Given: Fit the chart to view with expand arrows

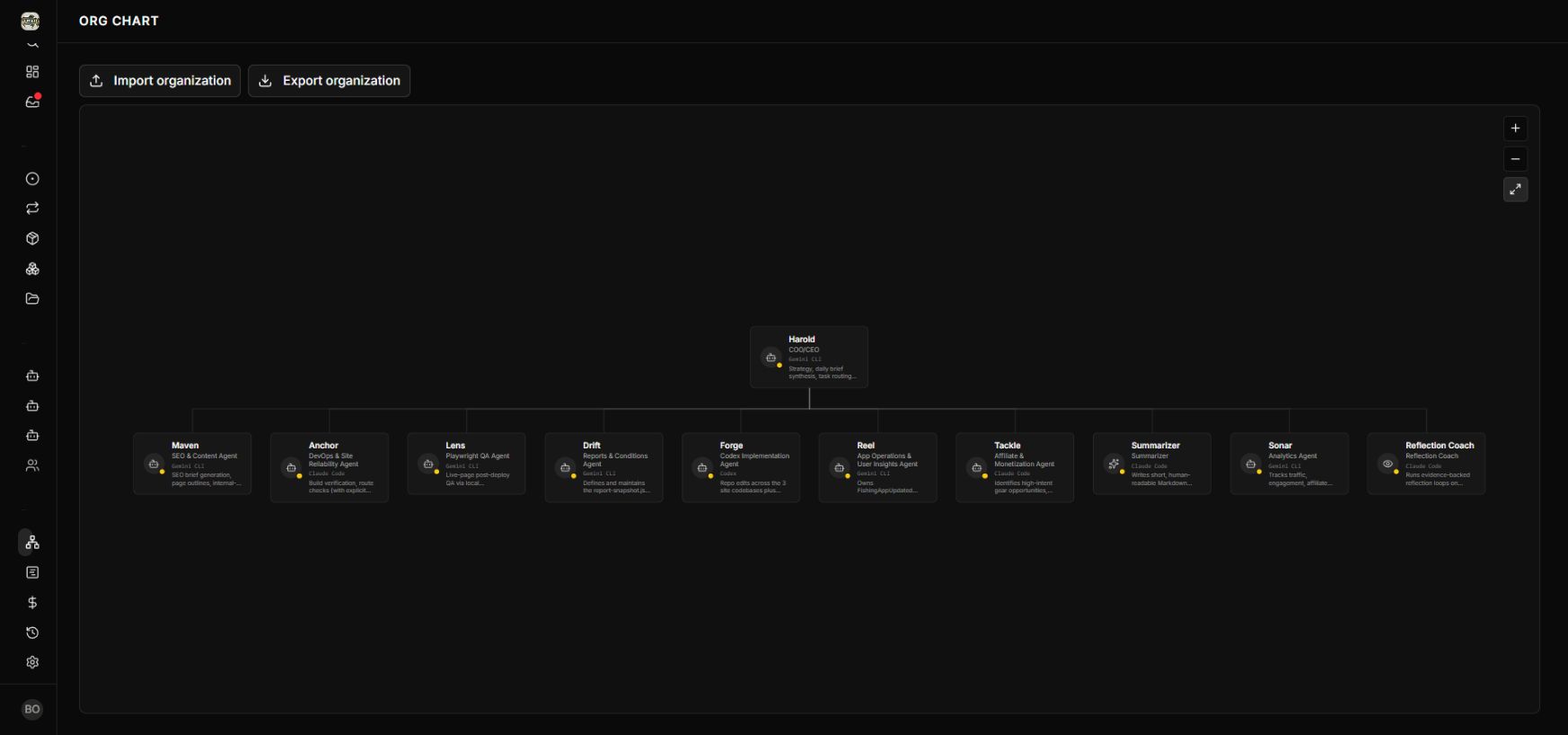Looking at the screenshot, I should (x=1515, y=190).
